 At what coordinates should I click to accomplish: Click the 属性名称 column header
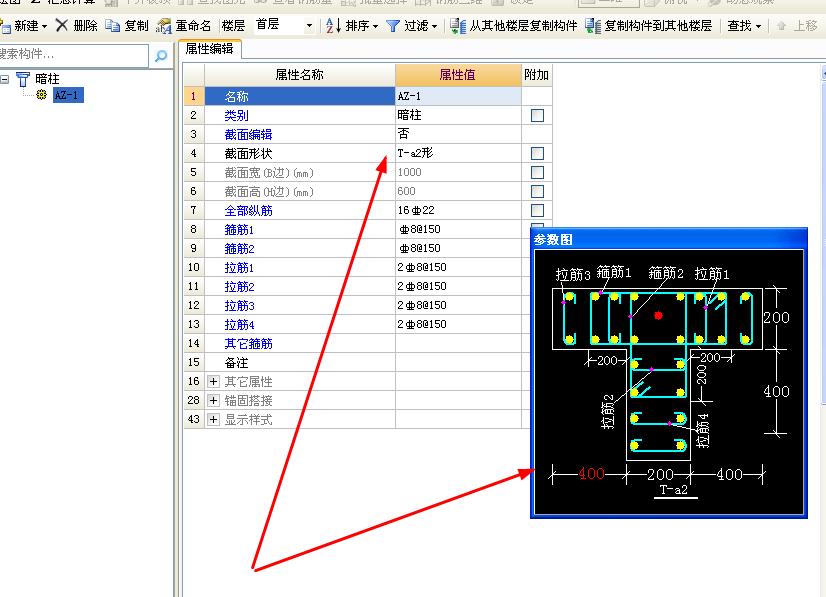click(300, 75)
